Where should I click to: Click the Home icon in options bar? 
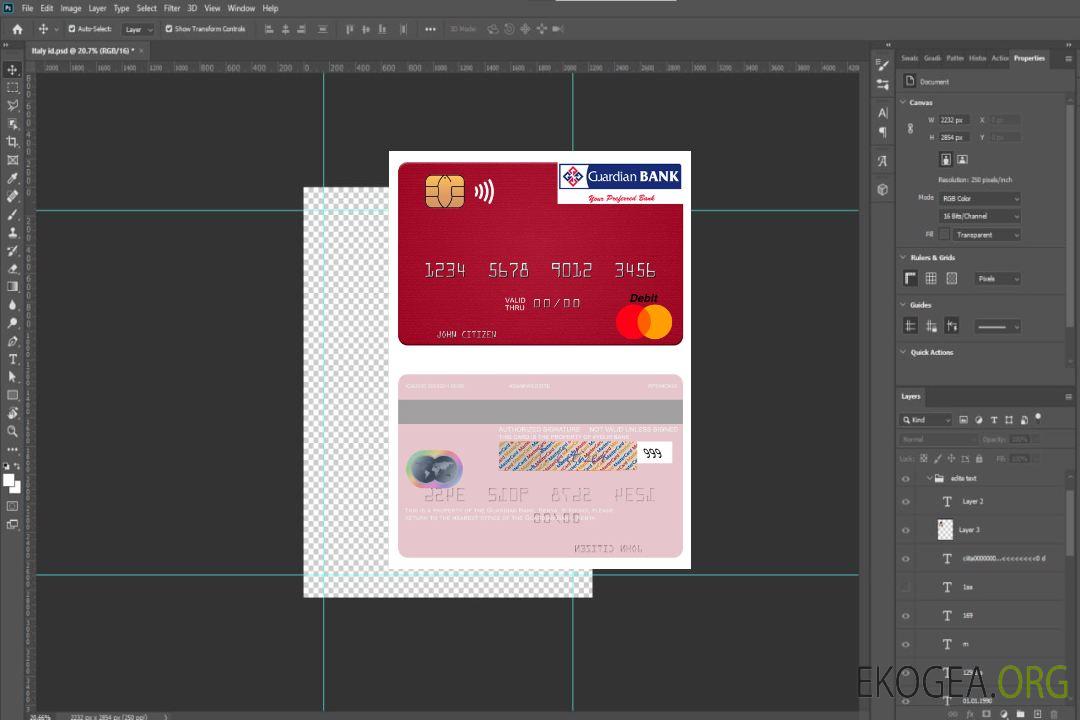click(17, 29)
